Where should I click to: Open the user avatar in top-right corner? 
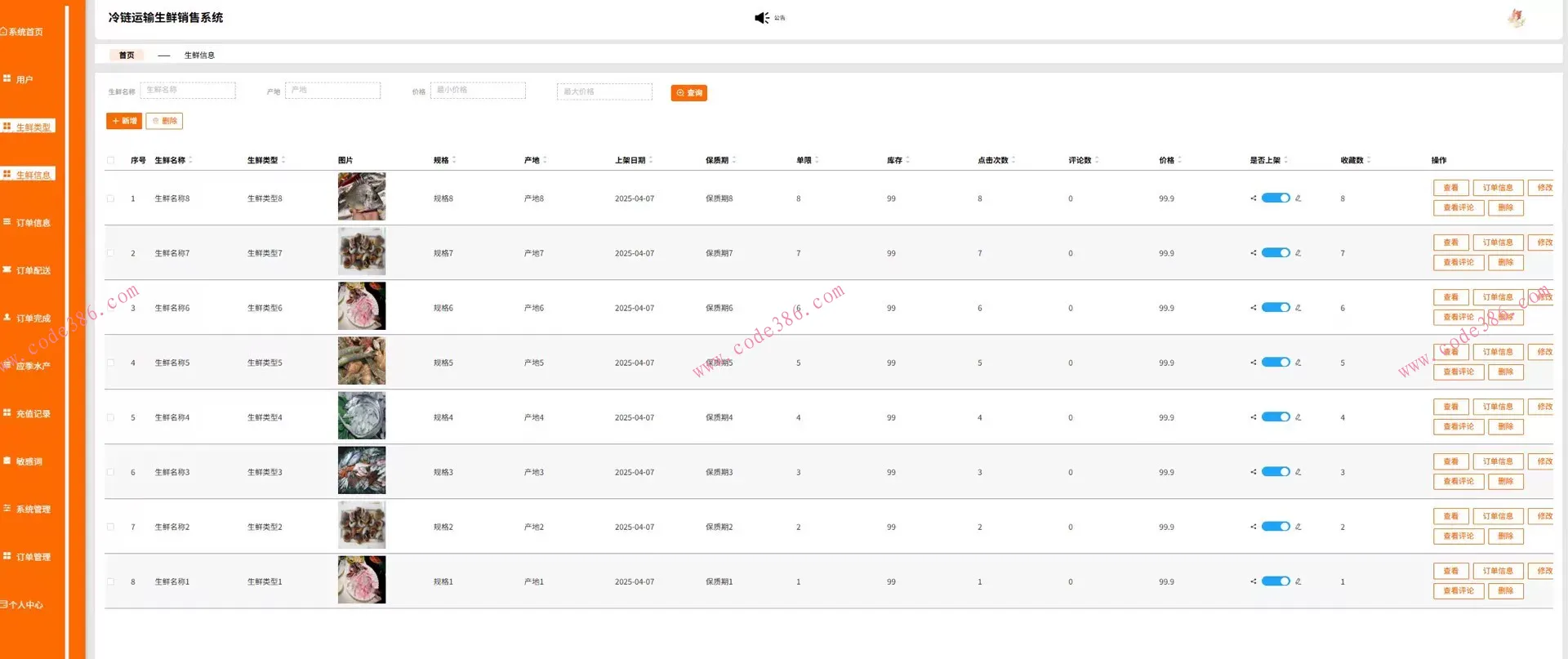(x=1516, y=18)
